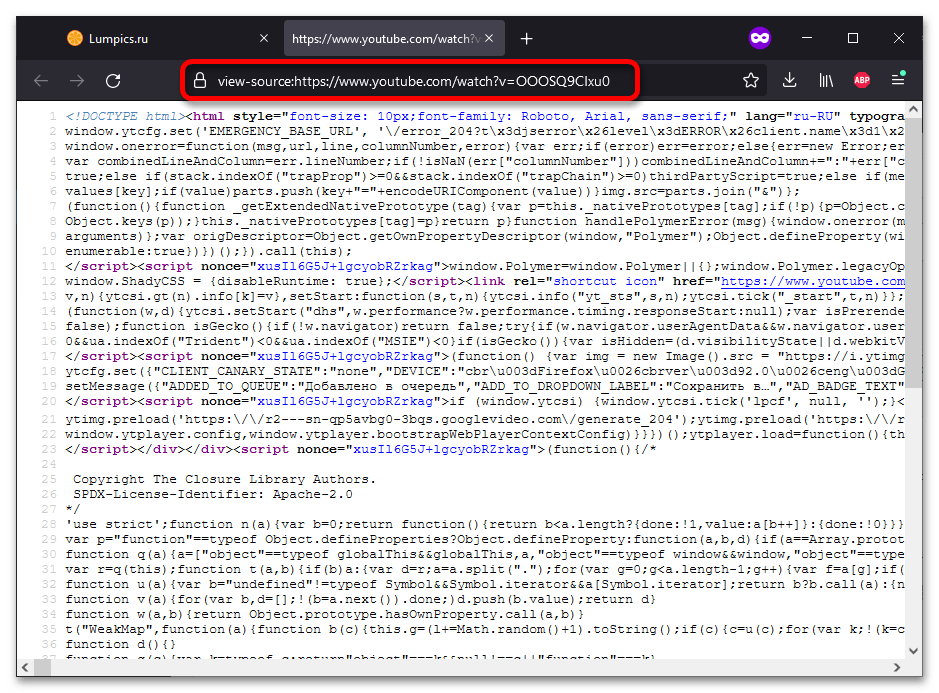
Task: Click 'Object.keys(p)' text on line 8
Action: [x=121, y=222]
